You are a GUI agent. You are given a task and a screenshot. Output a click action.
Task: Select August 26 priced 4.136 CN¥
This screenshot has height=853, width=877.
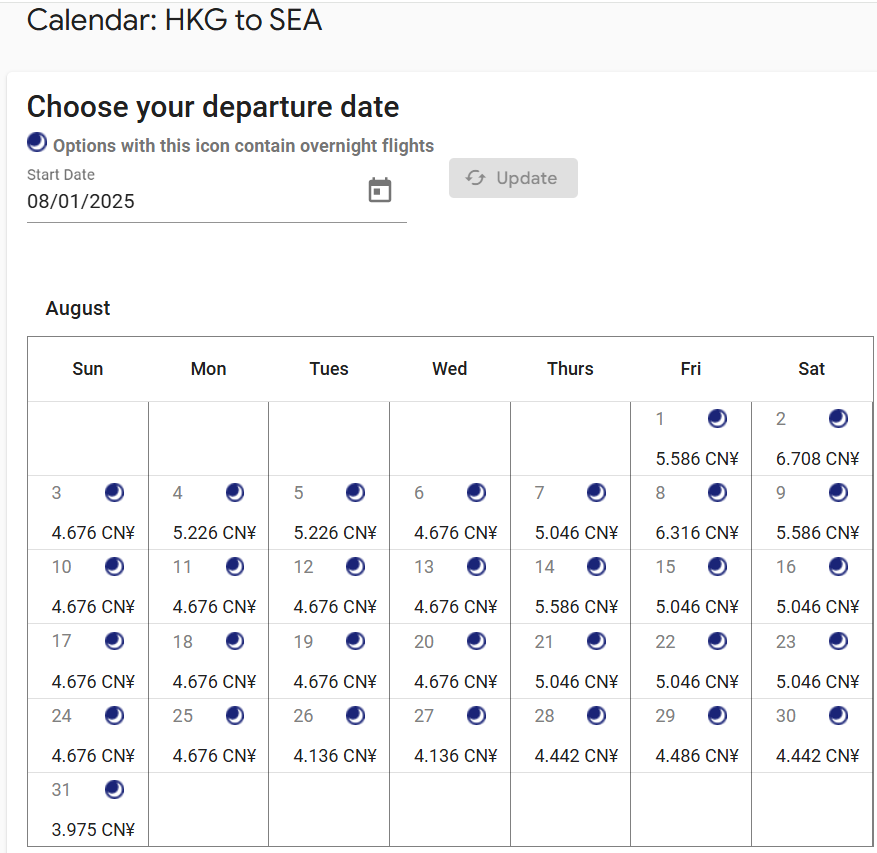329,736
